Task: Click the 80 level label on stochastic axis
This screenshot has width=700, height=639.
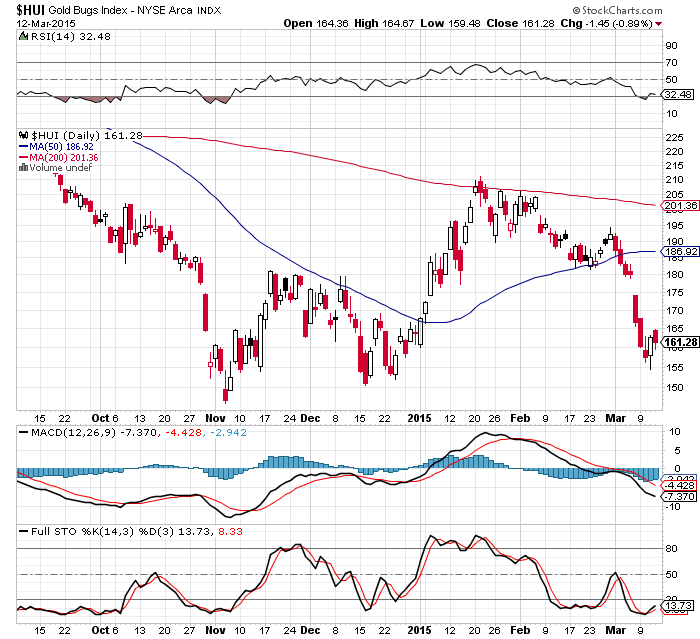Action: point(671,549)
